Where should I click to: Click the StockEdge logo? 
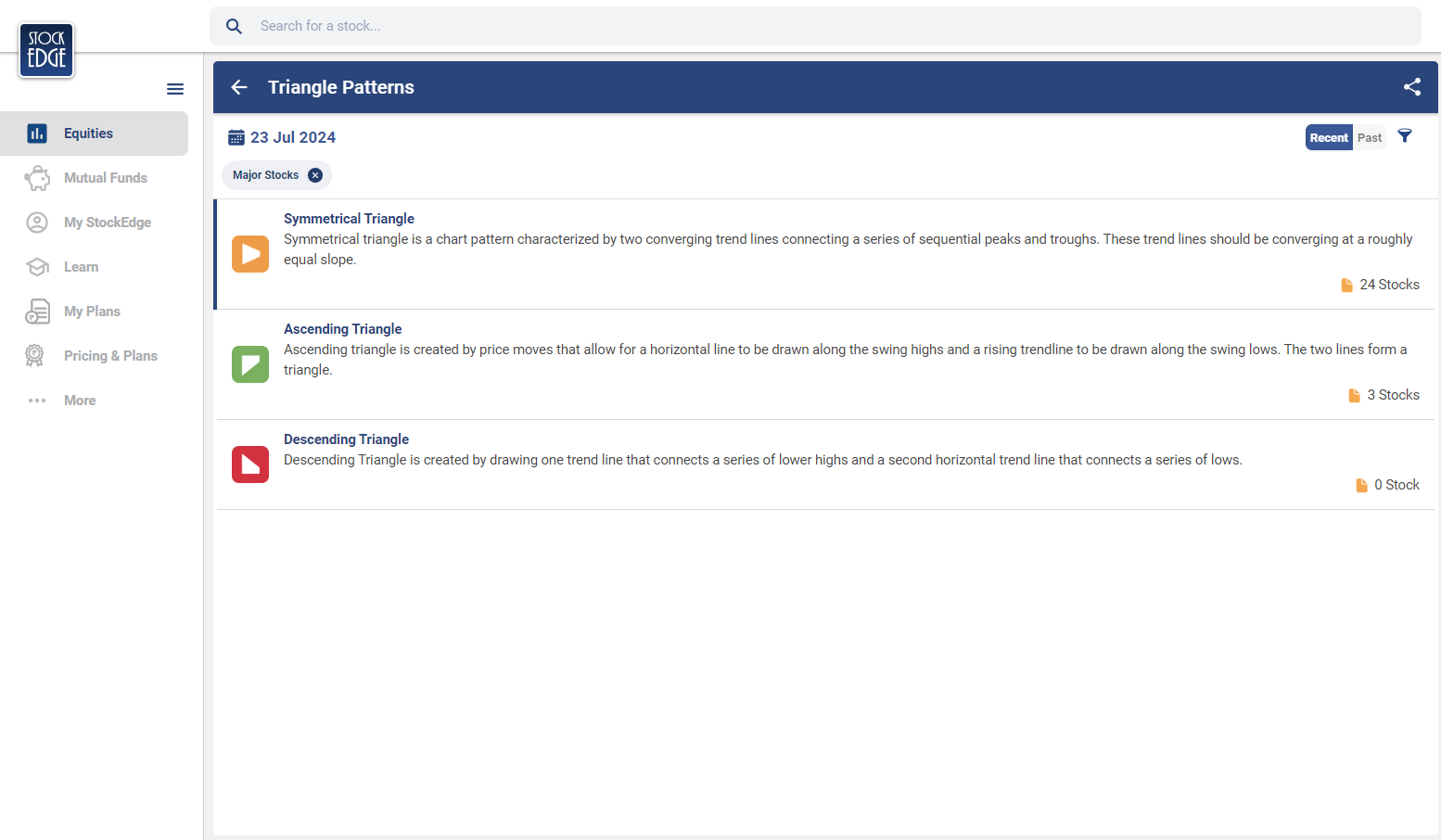coord(46,50)
